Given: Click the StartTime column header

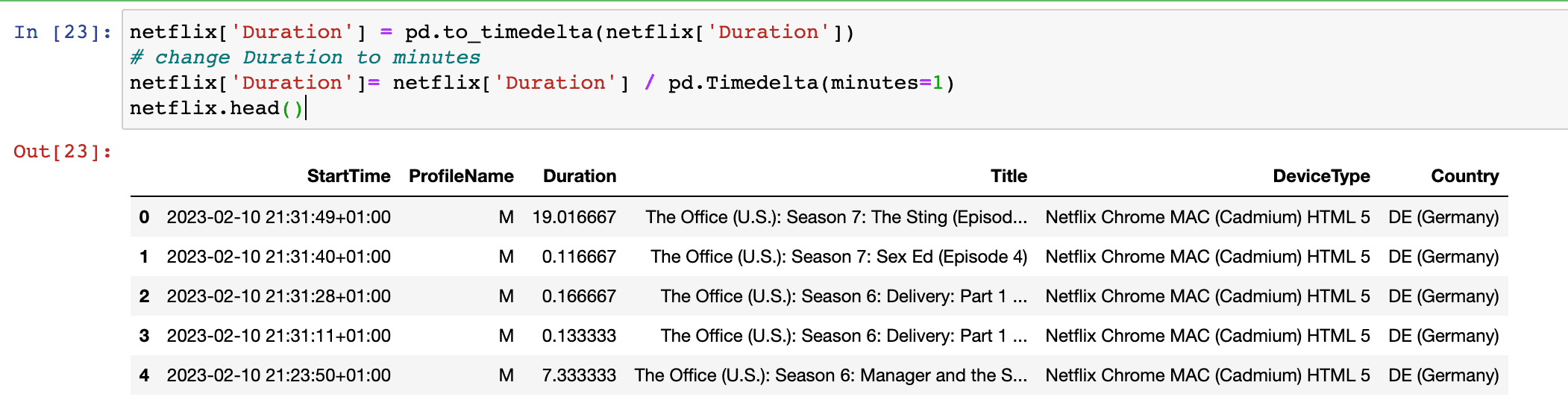Looking at the screenshot, I should coord(348,176).
